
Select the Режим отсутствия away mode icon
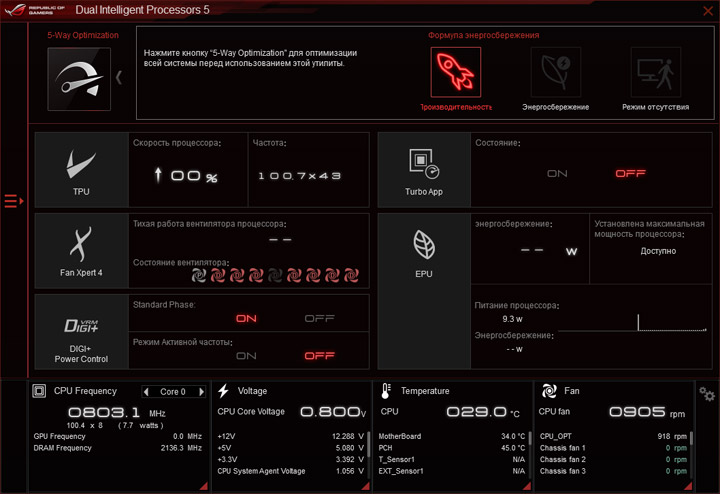pos(655,72)
